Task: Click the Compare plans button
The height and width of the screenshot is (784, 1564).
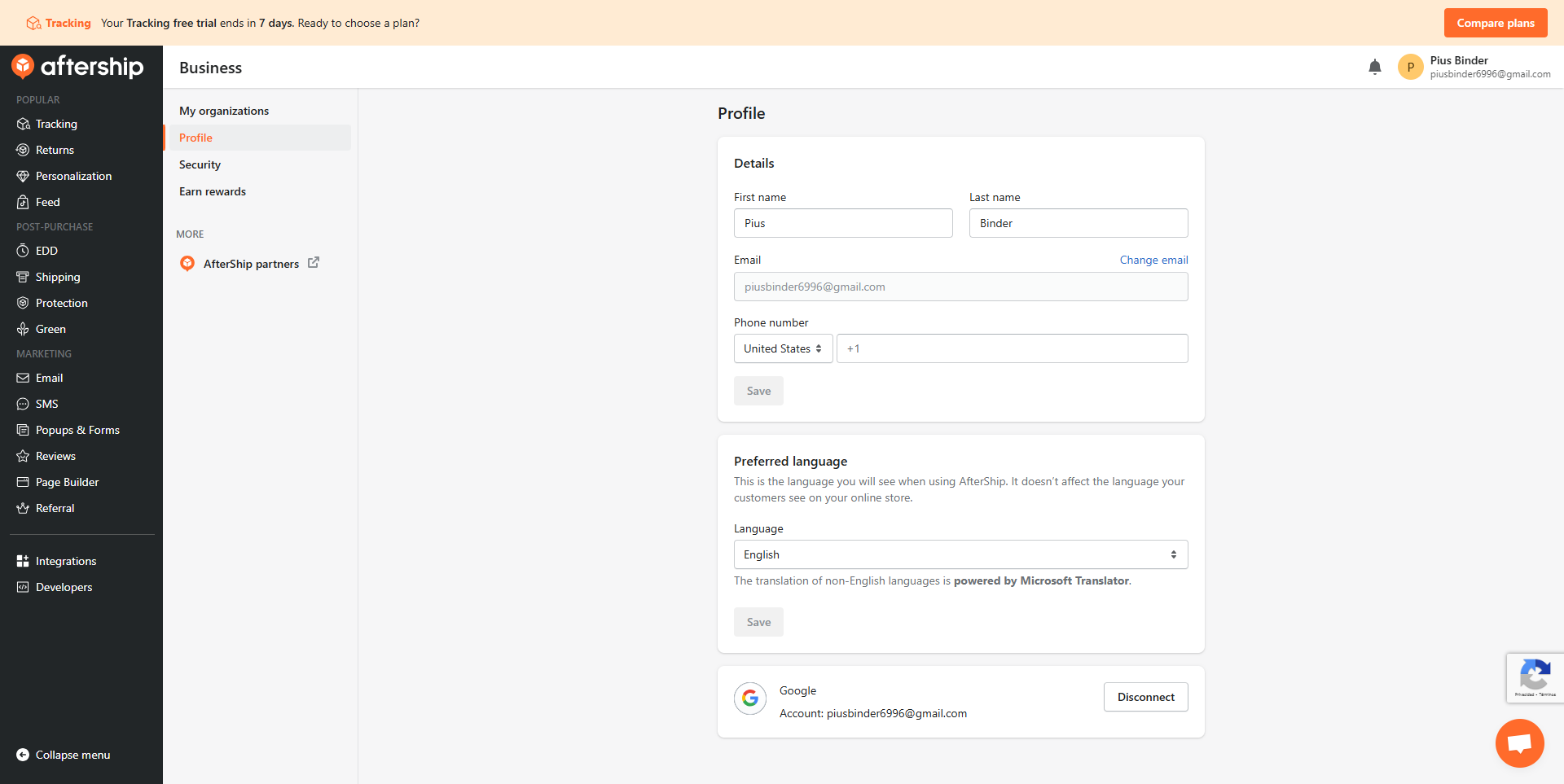Action: click(x=1495, y=23)
